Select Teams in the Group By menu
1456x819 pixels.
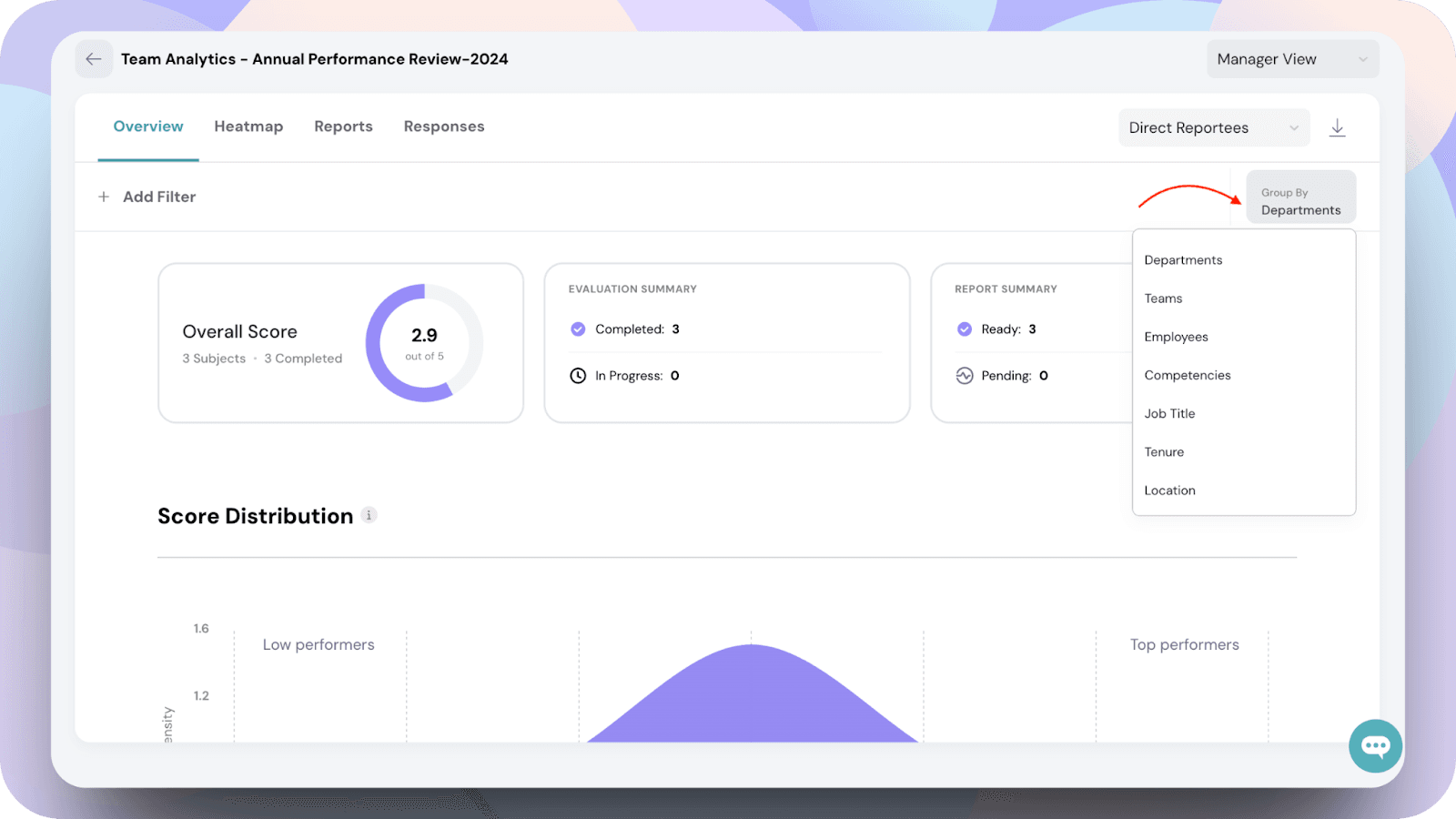(x=1163, y=298)
